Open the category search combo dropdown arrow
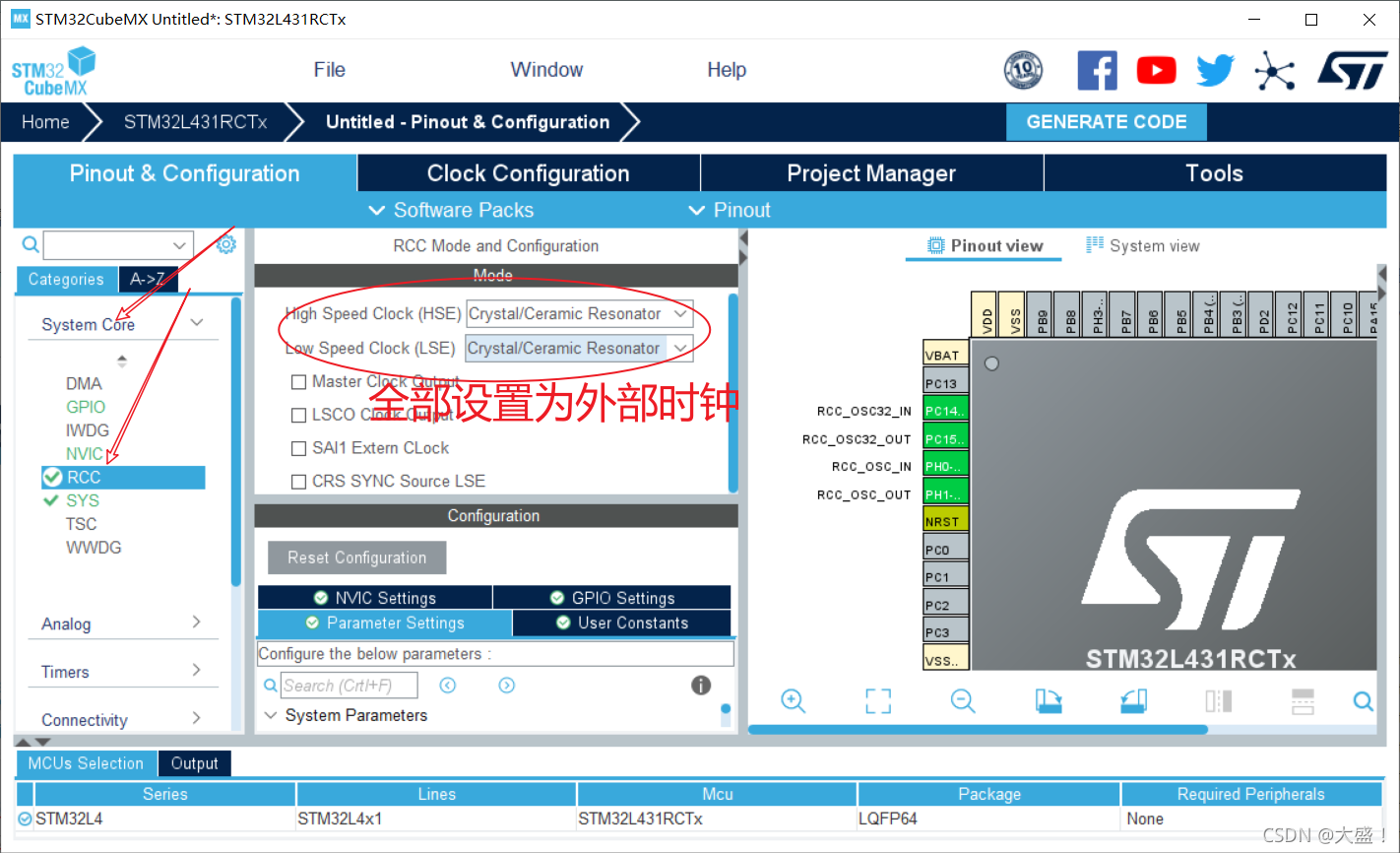The image size is (1400, 853). pos(179,245)
